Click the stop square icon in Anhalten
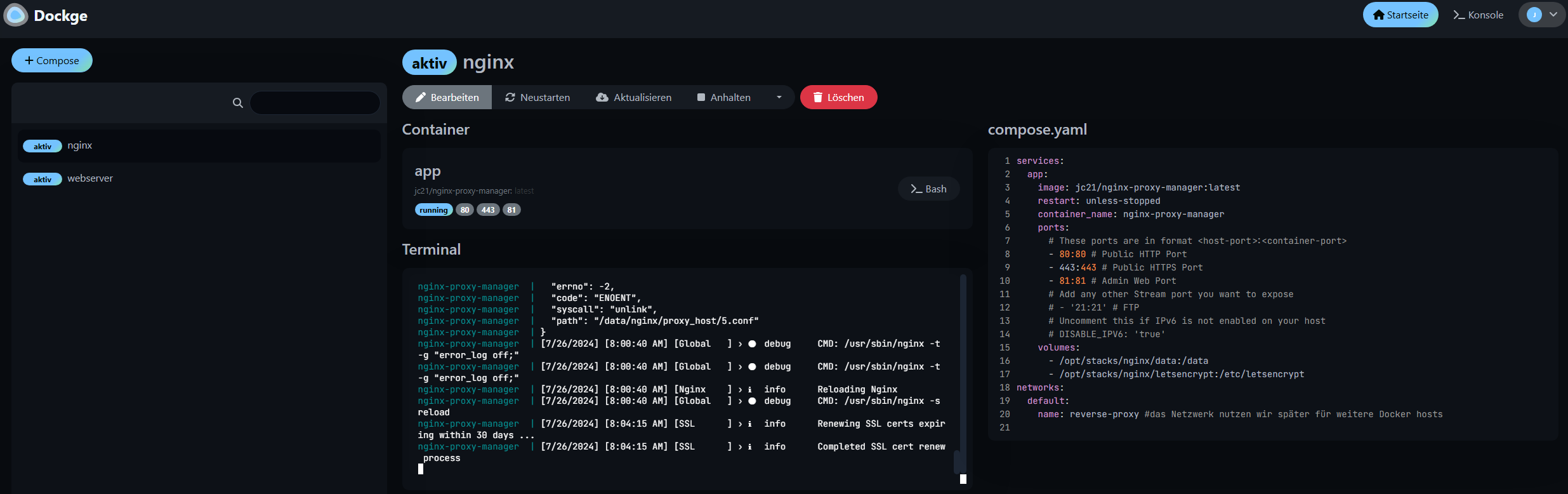 [701, 97]
